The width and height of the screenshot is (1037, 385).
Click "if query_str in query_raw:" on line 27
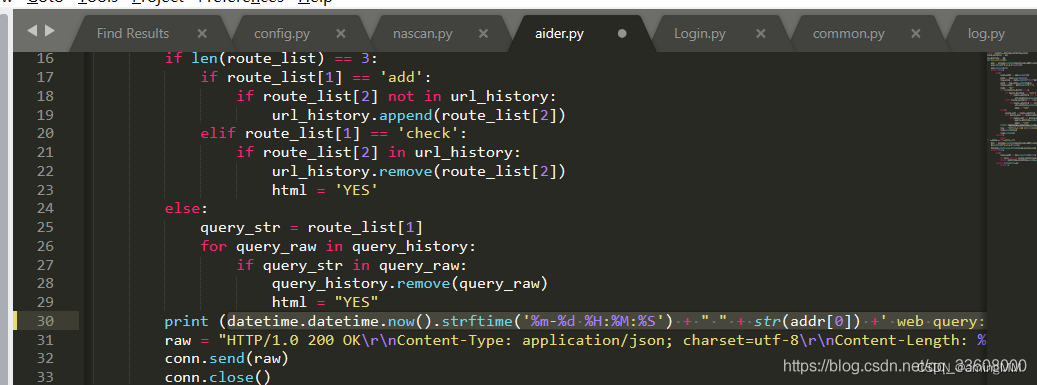click(x=352, y=265)
